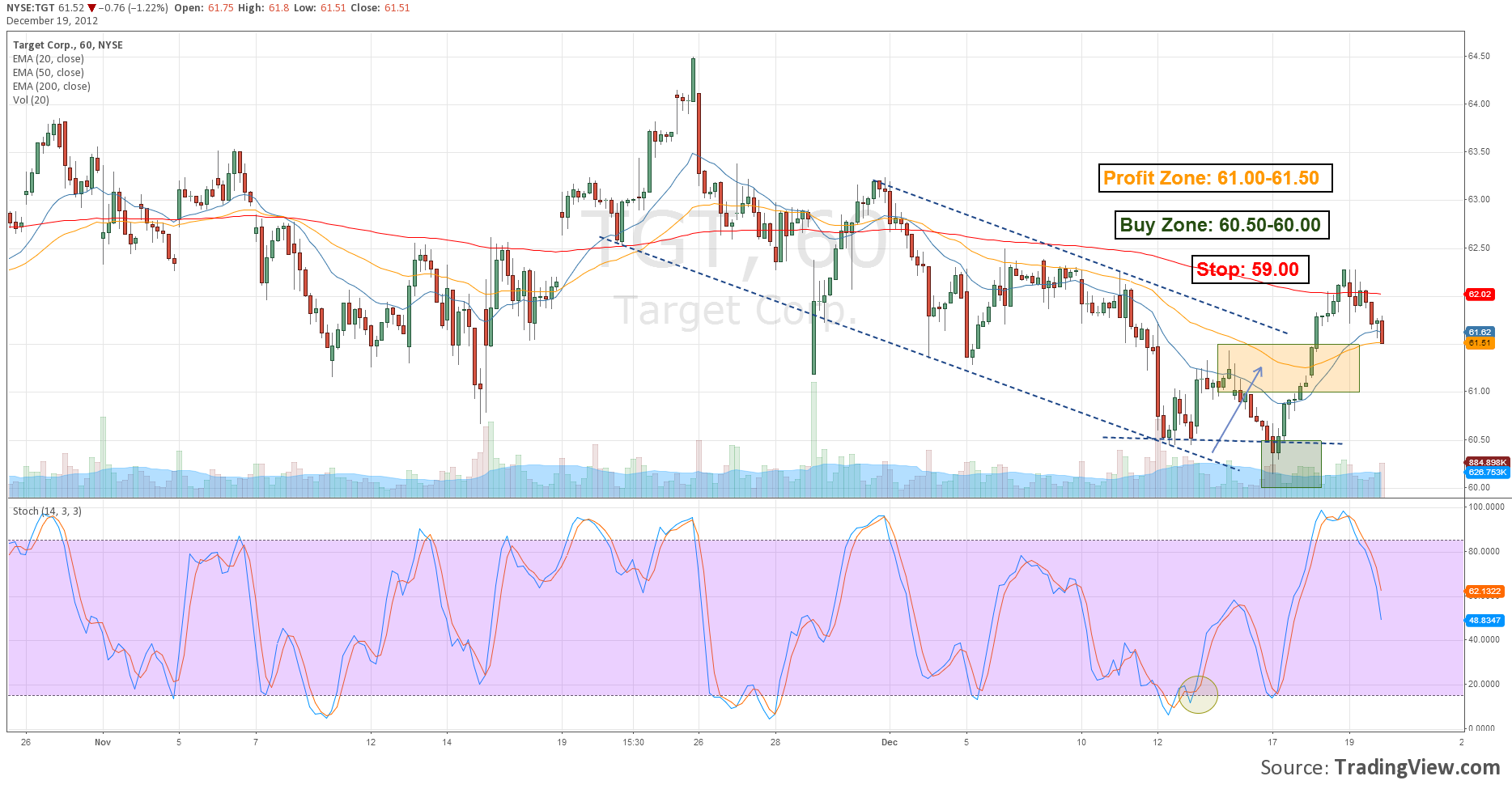Open the Stoch (14, 3, 3) indicator label
This screenshot has width=1512, height=789.
click(47, 511)
